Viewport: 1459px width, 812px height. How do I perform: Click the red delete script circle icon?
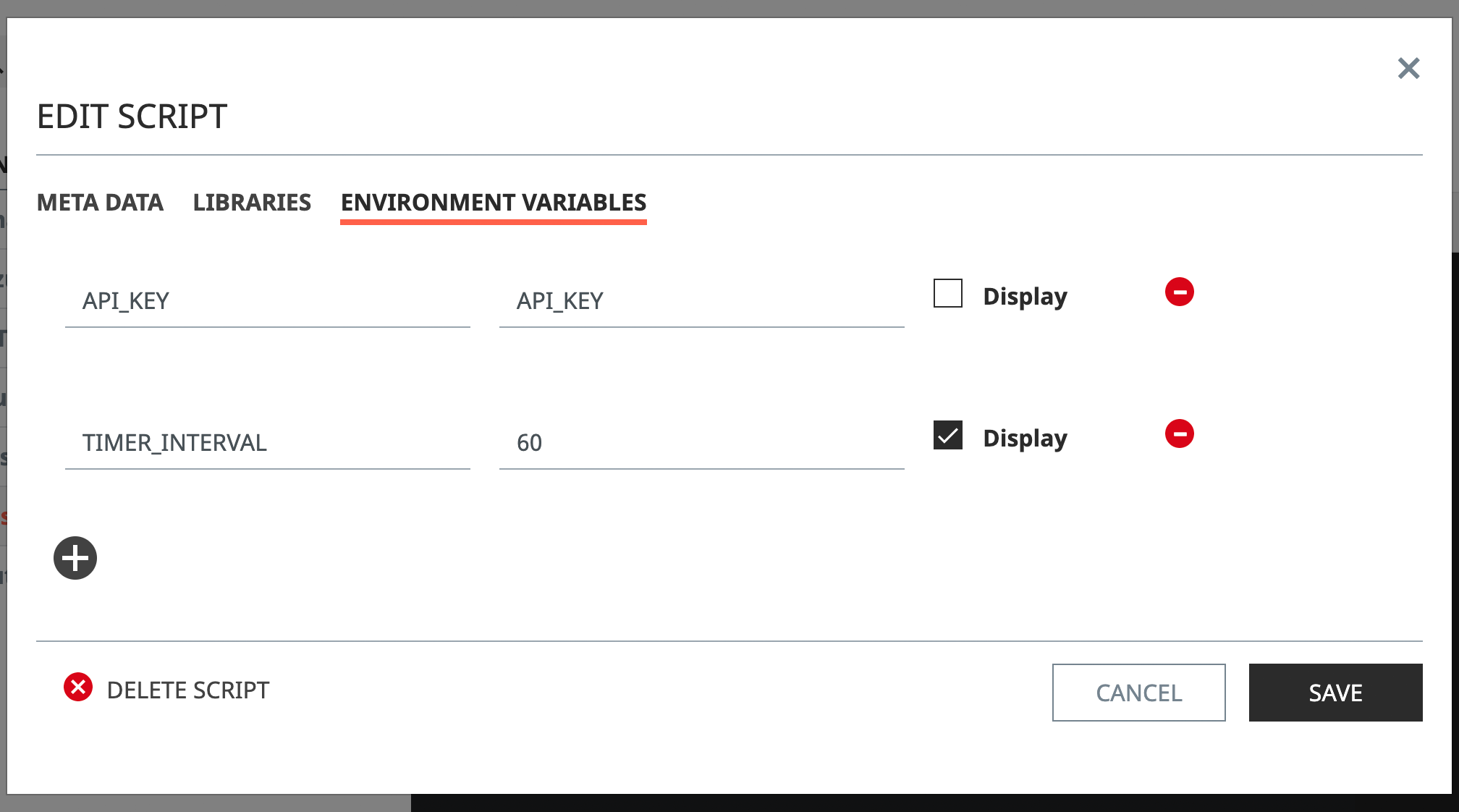point(79,687)
